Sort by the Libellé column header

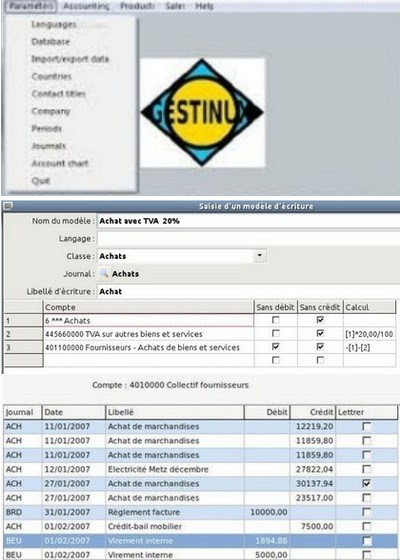(x=175, y=412)
